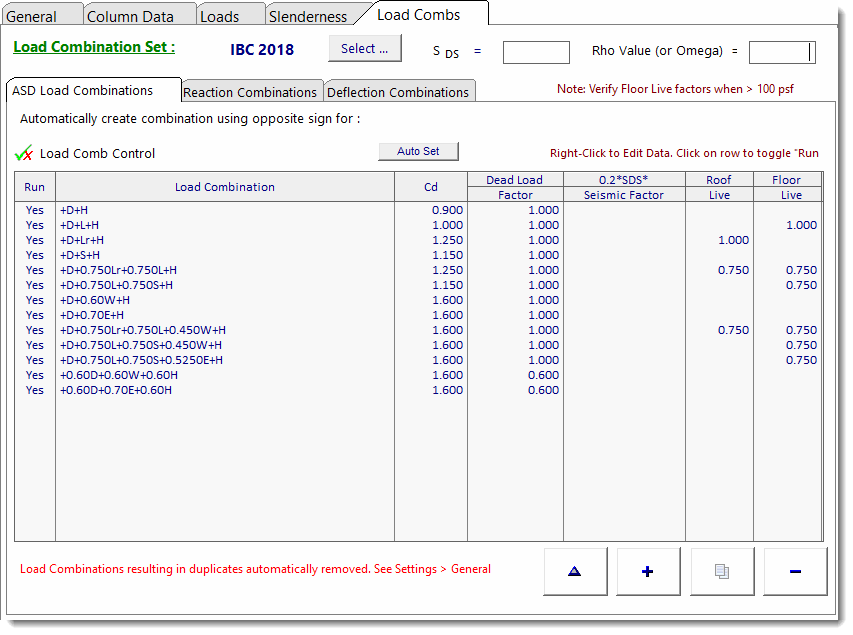This screenshot has width=853, height=635.
Task: Toggle Run for +D+0.750Lr+0.750L+H row
Action: pyautogui.click(x=35, y=270)
